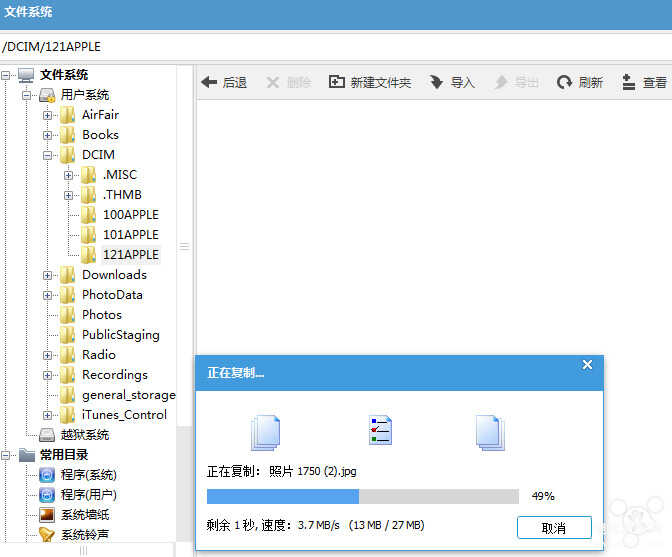
Task: Click the back arrow icon (后退)
Action: 209,82
